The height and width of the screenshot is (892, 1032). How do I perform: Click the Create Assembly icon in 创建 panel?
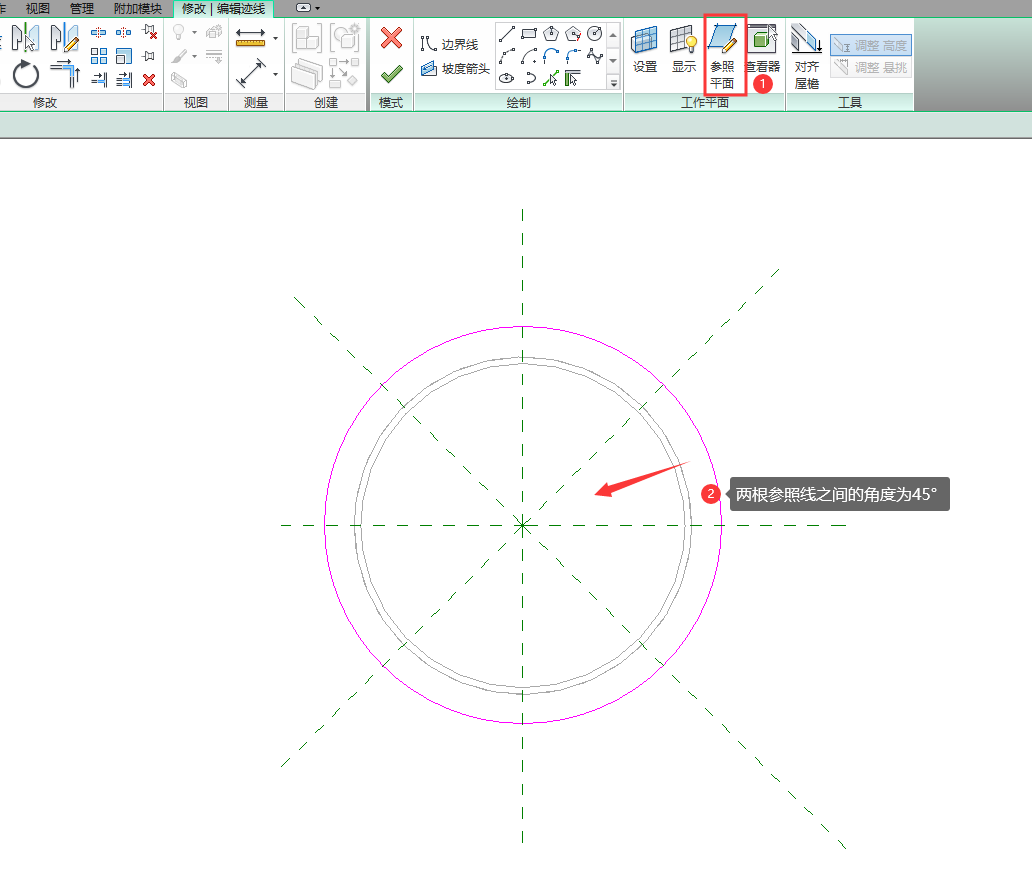[345, 38]
